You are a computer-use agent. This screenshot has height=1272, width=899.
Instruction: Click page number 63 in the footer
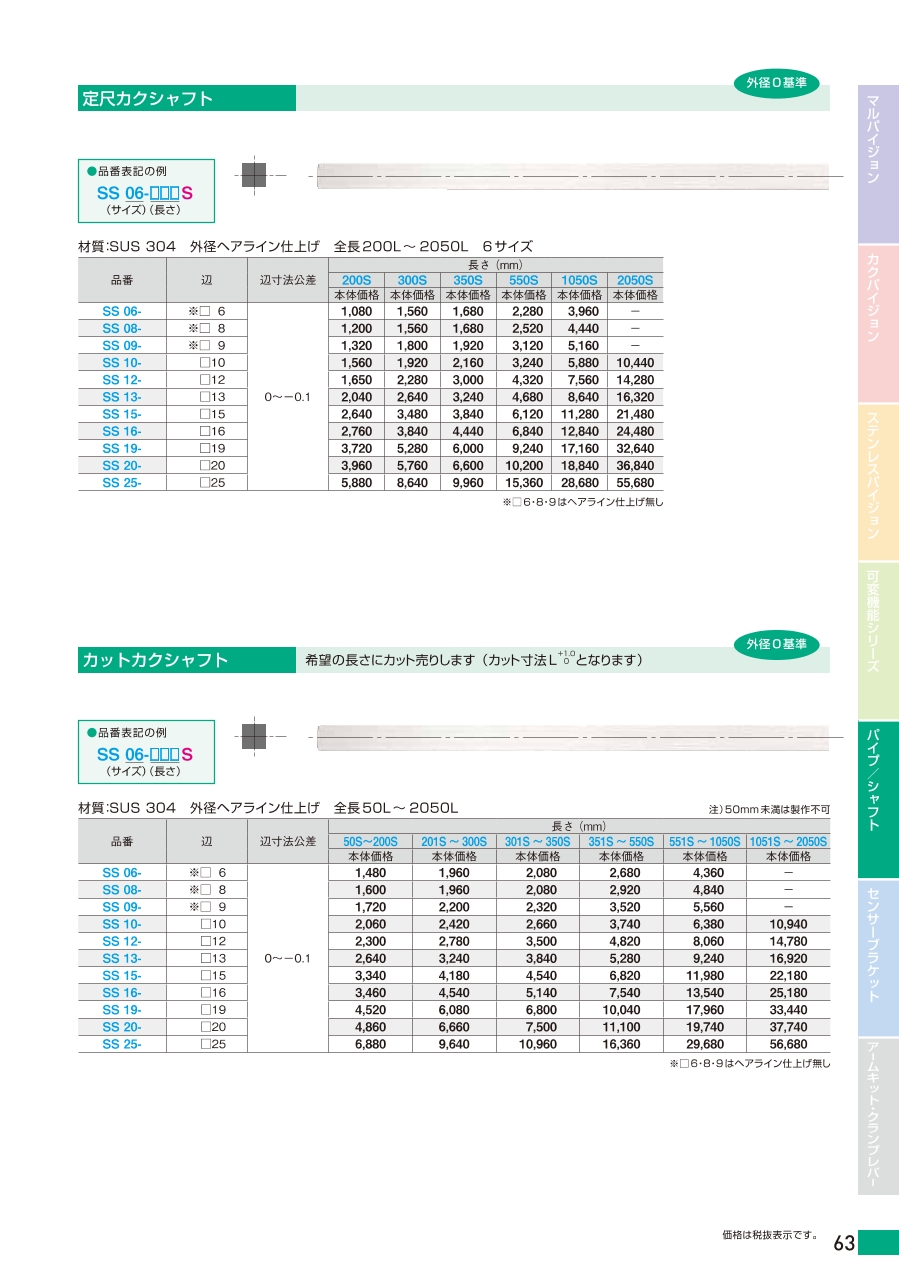pos(844,1243)
